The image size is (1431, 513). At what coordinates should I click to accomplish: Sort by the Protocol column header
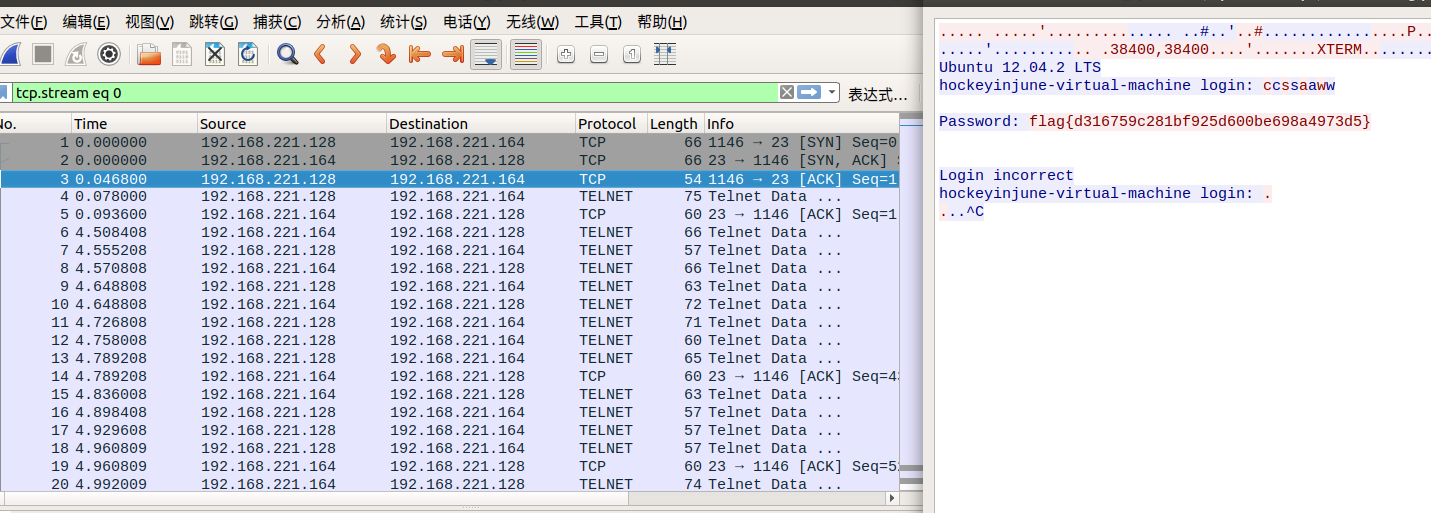(611, 124)
